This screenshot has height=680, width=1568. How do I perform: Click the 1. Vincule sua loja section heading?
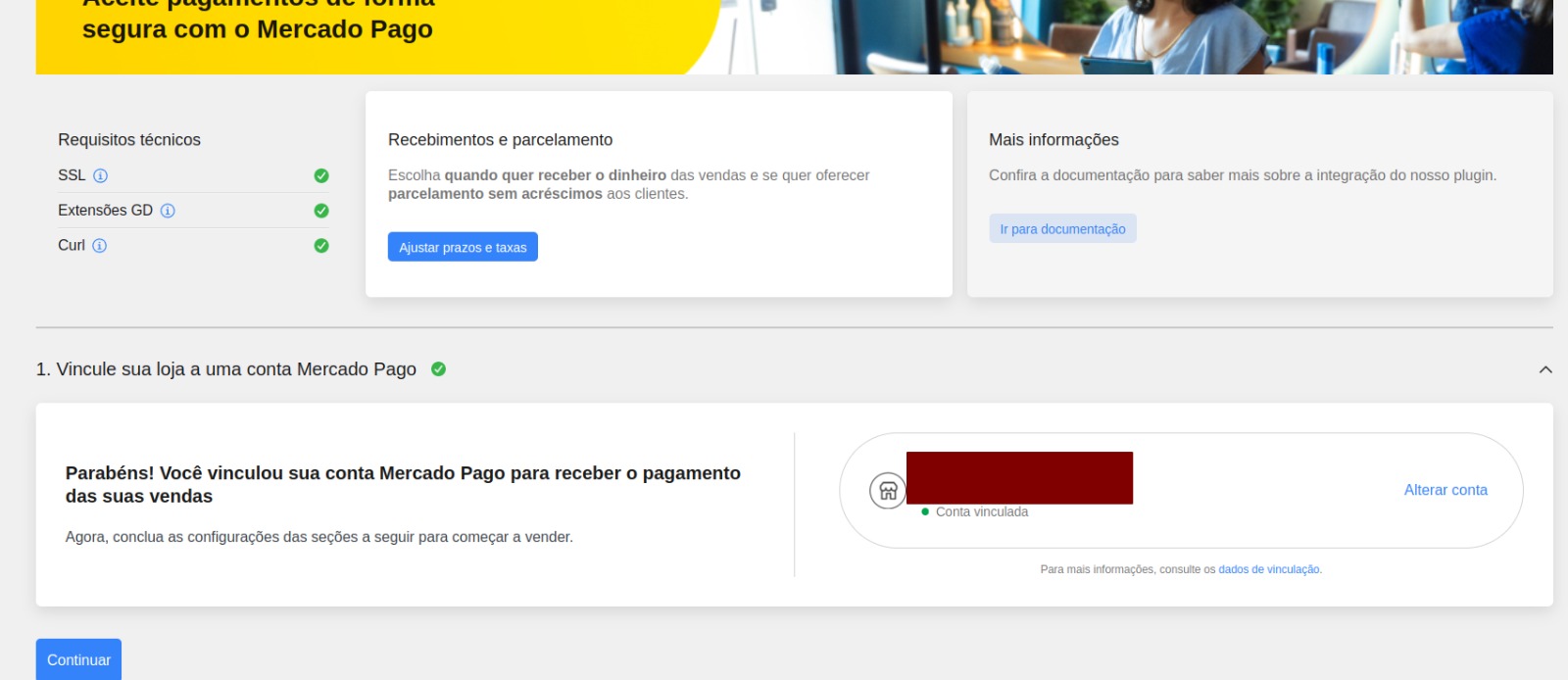pos(226,369)
